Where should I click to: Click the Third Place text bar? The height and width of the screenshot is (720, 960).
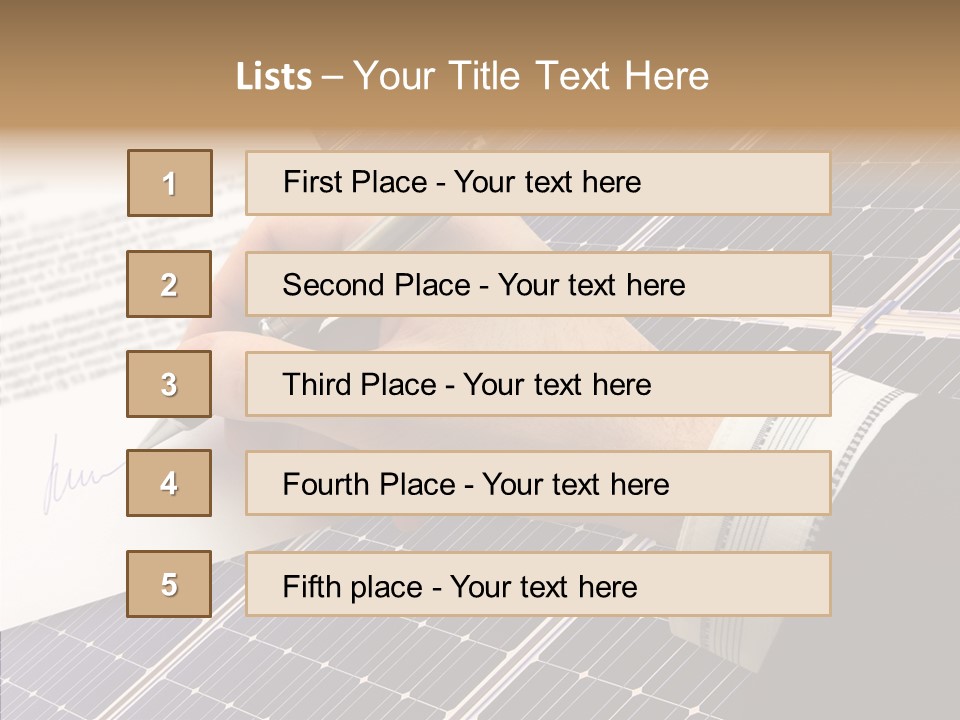pyautogui.click(x=538, y=384)
